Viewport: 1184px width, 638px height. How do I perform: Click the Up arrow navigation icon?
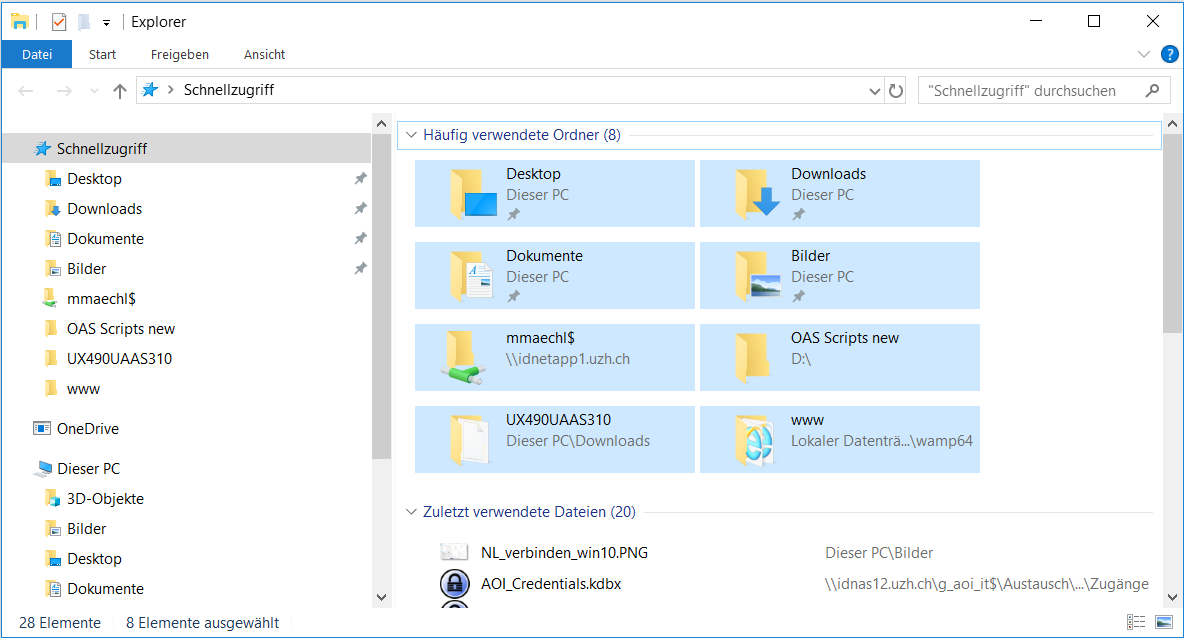click(x=120, y=91)
